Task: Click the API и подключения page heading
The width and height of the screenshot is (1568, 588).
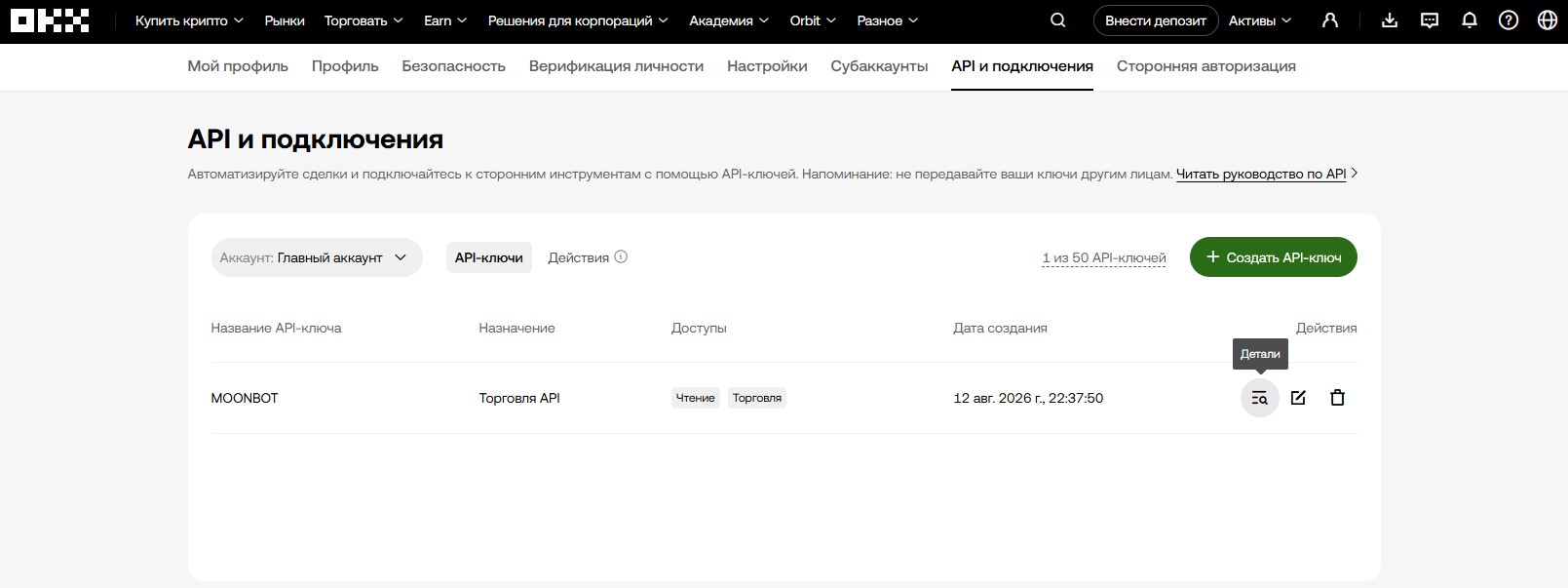Action: (x=316, y=139)
